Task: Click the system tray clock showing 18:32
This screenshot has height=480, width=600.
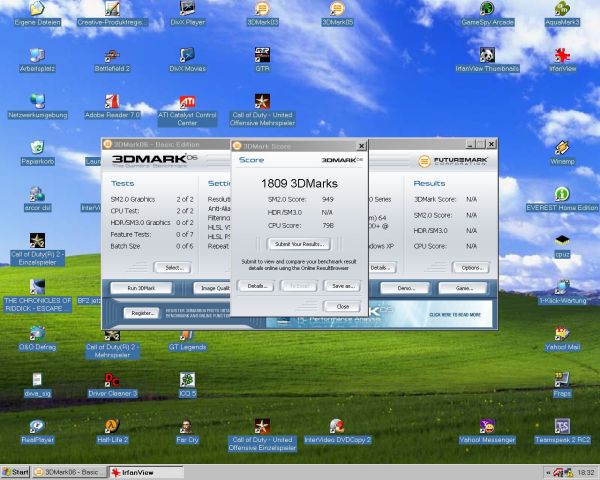Action: pos(586,472)
